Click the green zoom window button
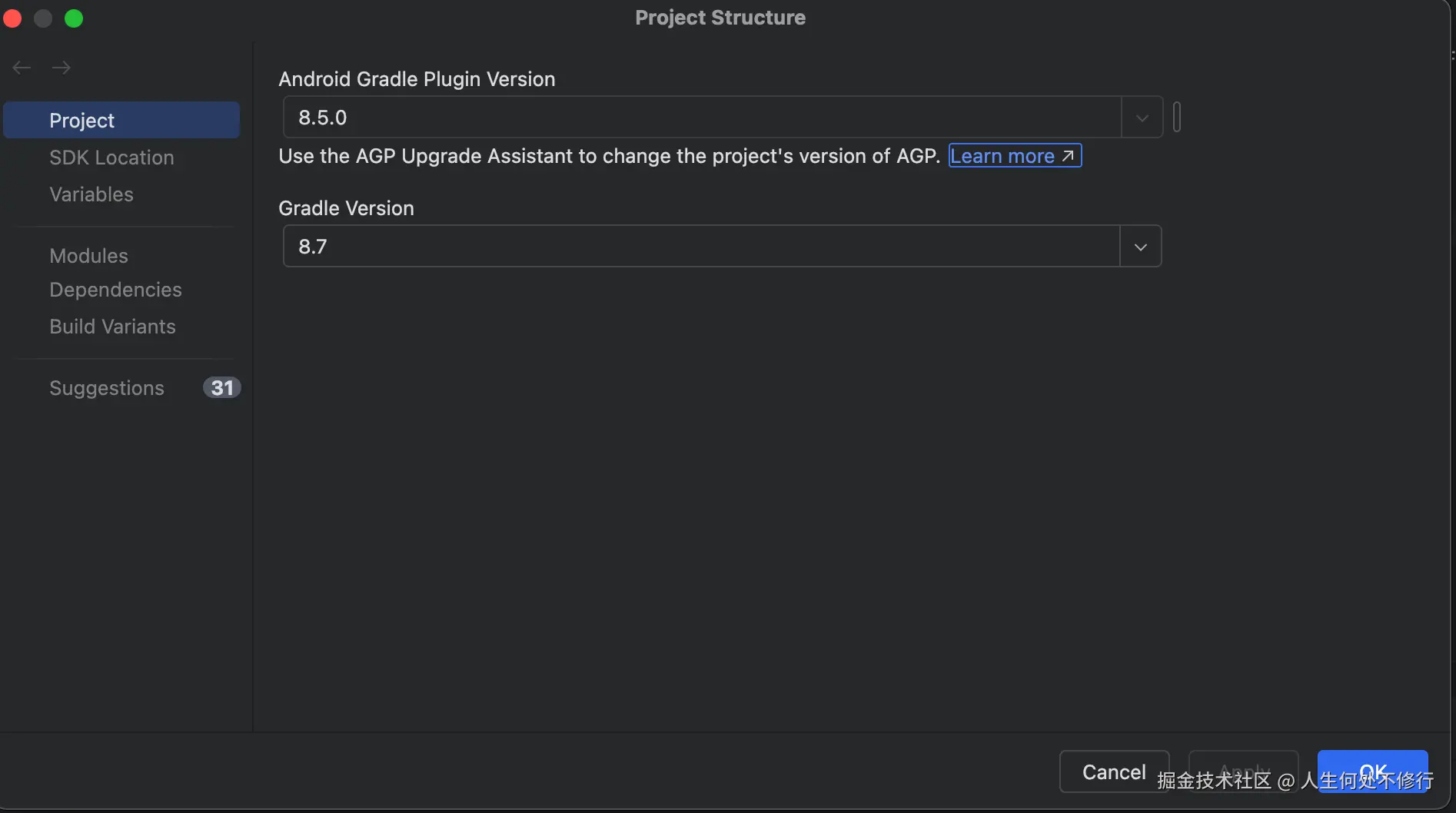This screenshot has height=813, width=1456. pyautogui.click(x=74, y=18)
